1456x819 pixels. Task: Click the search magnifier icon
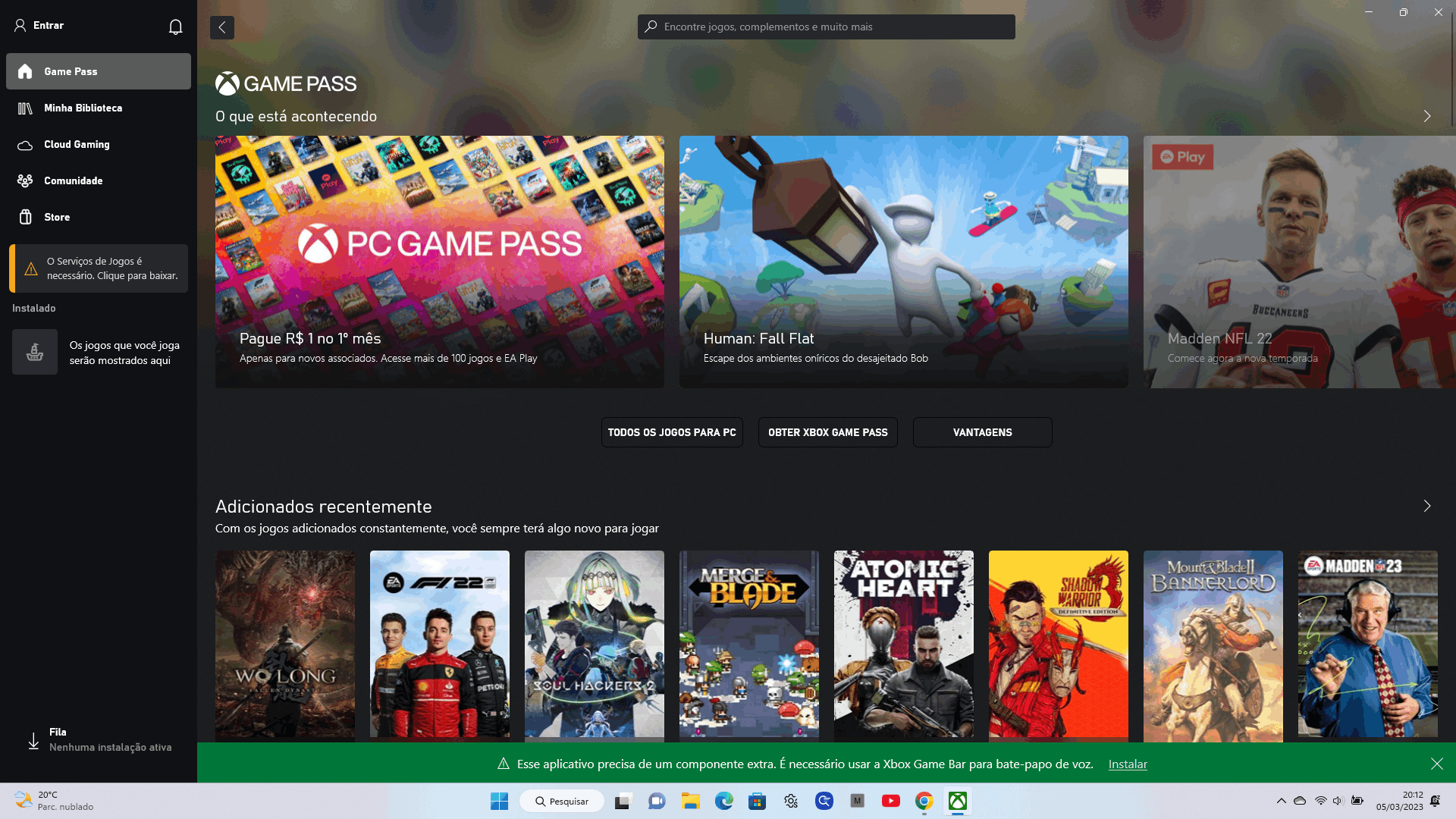[651, 27]
